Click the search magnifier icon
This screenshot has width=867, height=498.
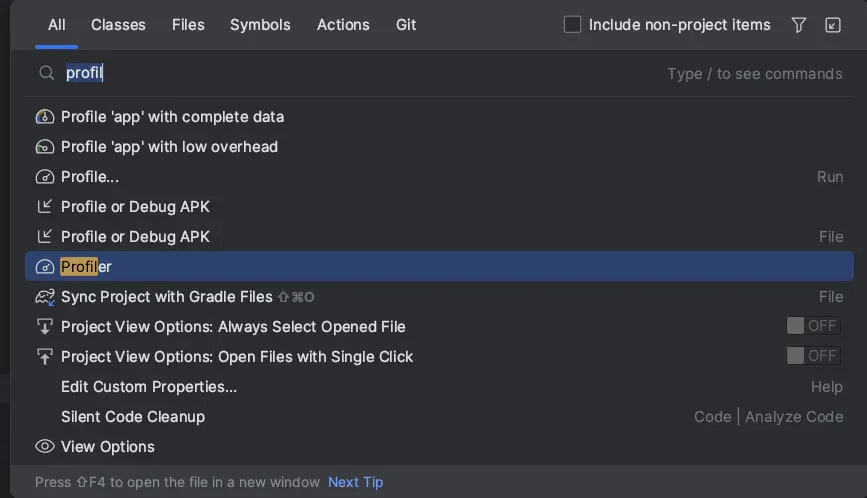[x=46, y=73]
